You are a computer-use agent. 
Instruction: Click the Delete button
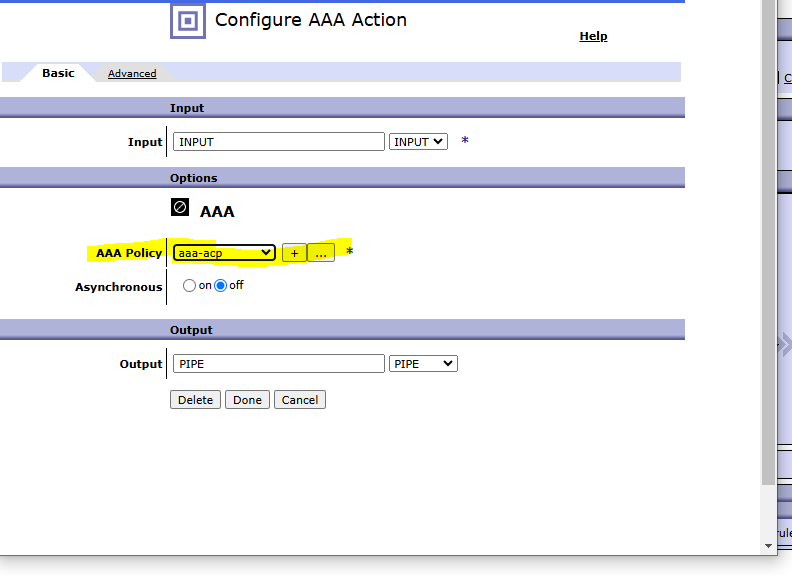[x=195, y=400]
